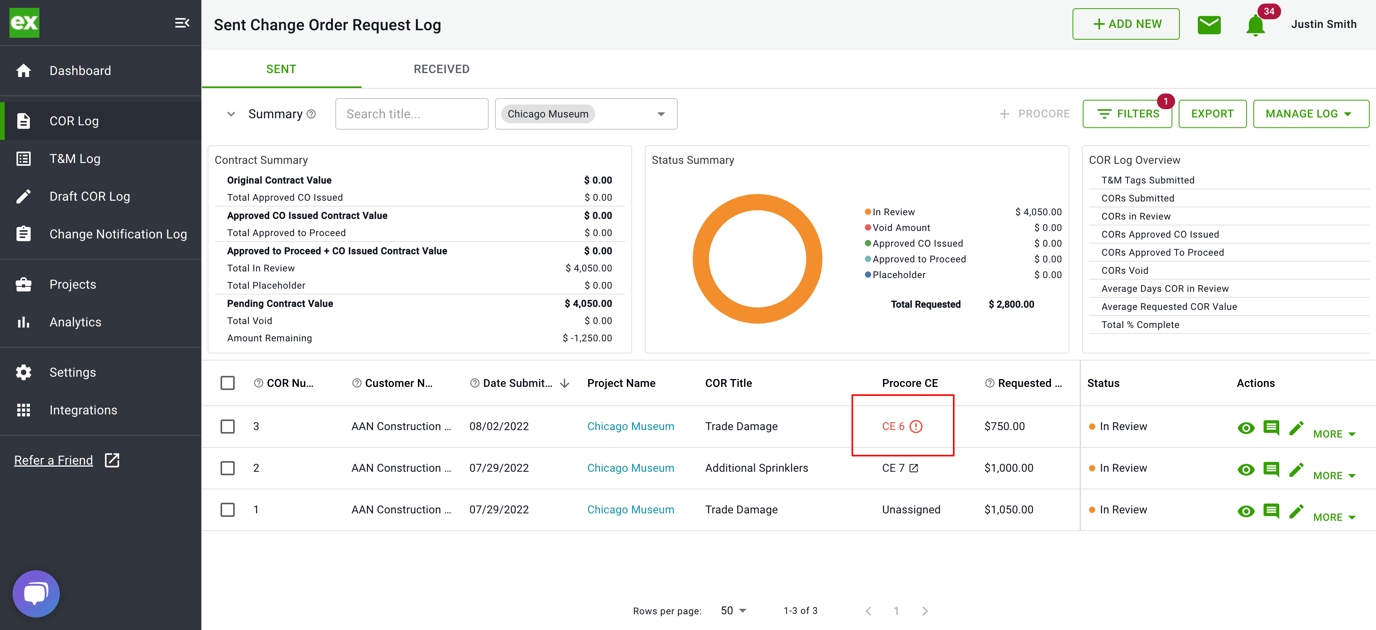Collapse the Summary section chevron
The image size is (1376, 630).
(231, 113)
